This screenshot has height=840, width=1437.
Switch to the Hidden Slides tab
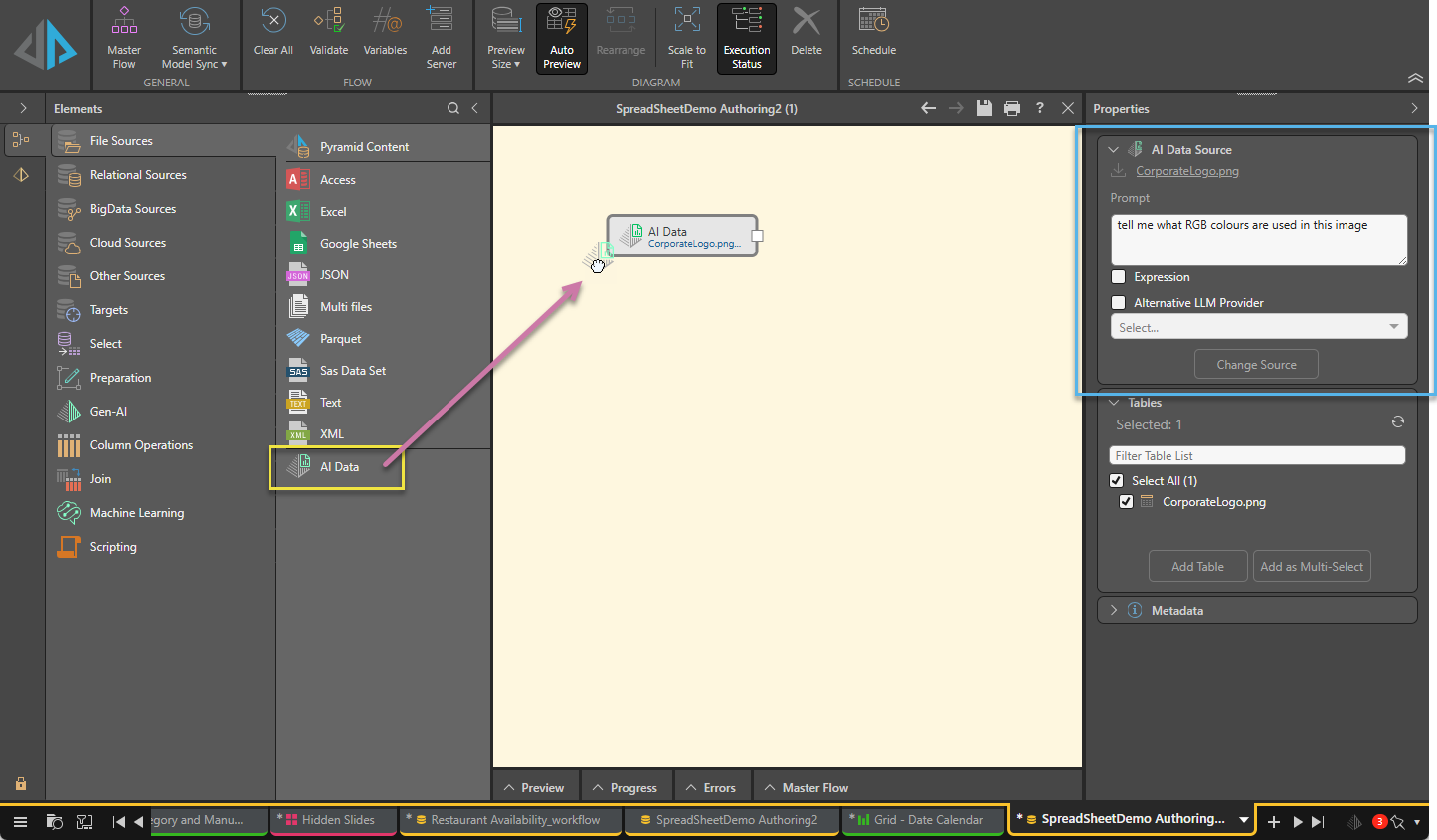[x=337, y=820]
